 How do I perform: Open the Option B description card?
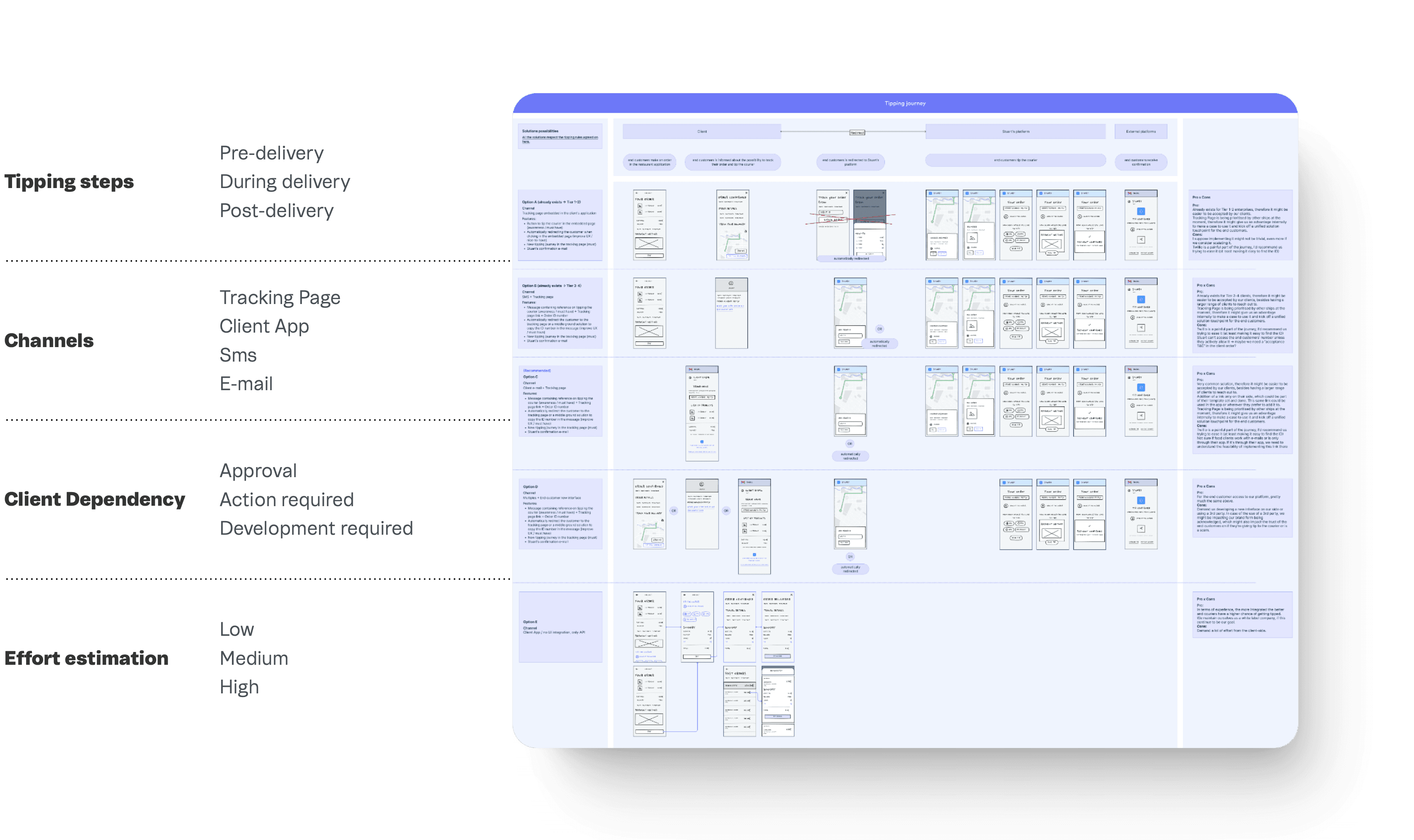(560, 313)
